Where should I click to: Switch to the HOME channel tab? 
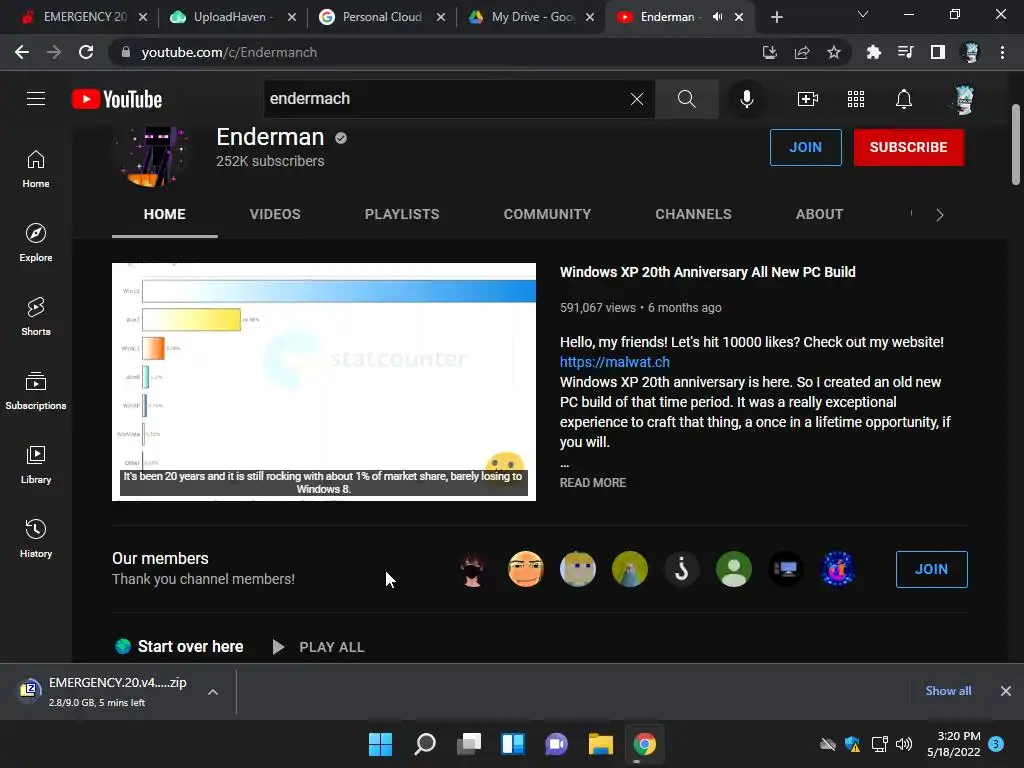165,214
